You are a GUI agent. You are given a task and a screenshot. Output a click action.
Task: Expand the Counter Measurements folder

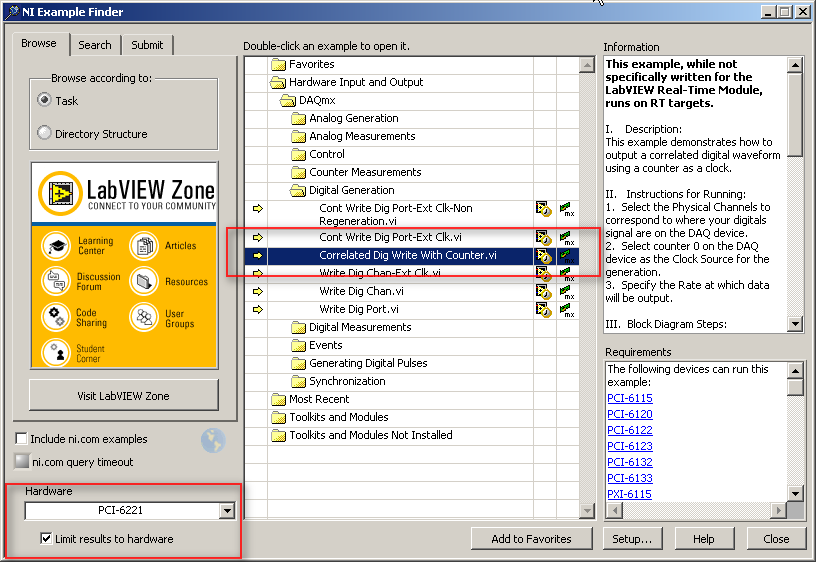[x=298, y=172]
